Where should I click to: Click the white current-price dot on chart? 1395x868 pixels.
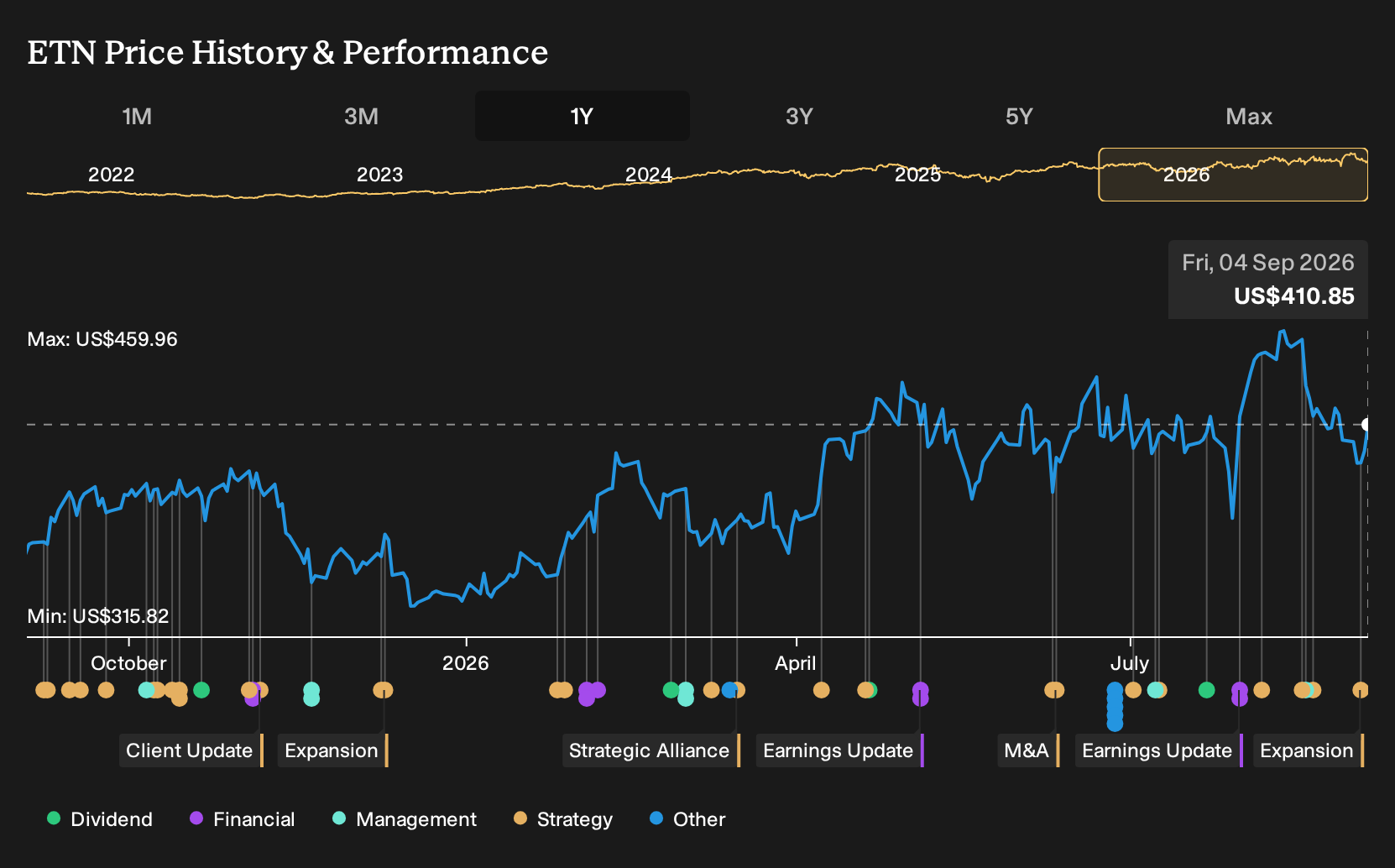(x=1366, y=424)
